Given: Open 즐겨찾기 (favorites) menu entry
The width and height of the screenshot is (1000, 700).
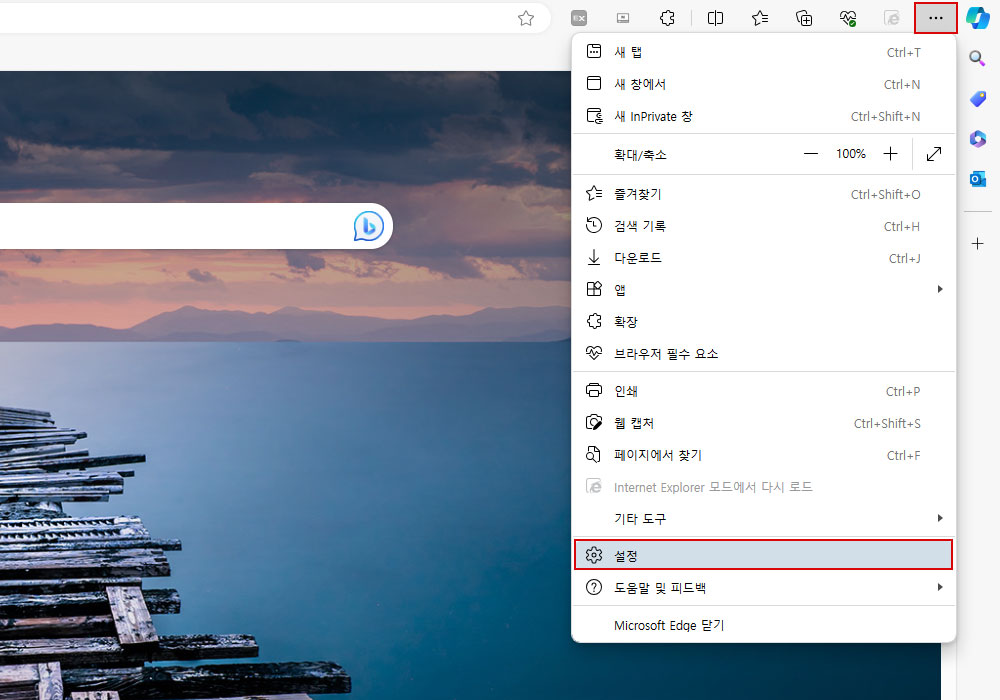Looking at the screenshot, I should 763,194.
